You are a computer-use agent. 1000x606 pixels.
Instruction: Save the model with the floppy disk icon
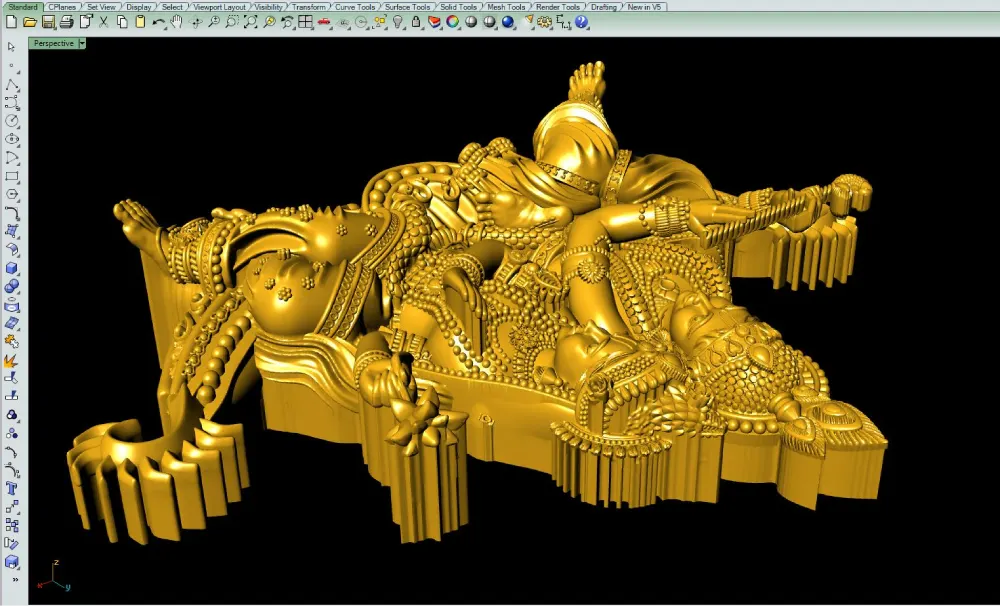tap(48, 22)
